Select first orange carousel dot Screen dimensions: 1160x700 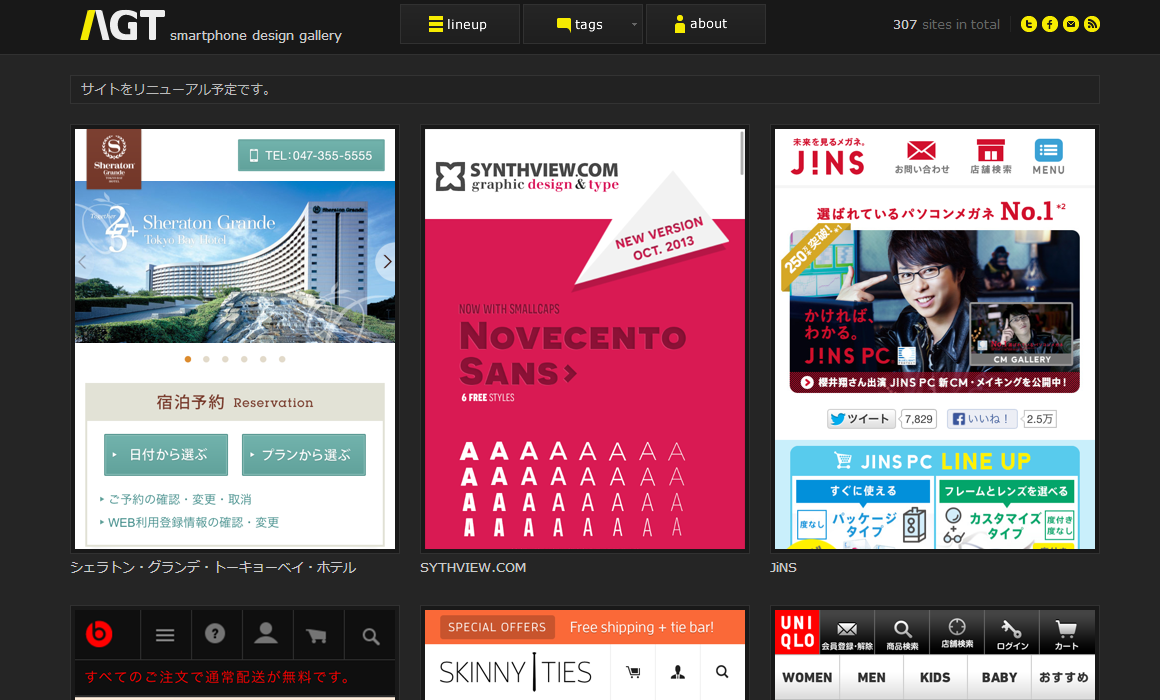click(188, 359)
